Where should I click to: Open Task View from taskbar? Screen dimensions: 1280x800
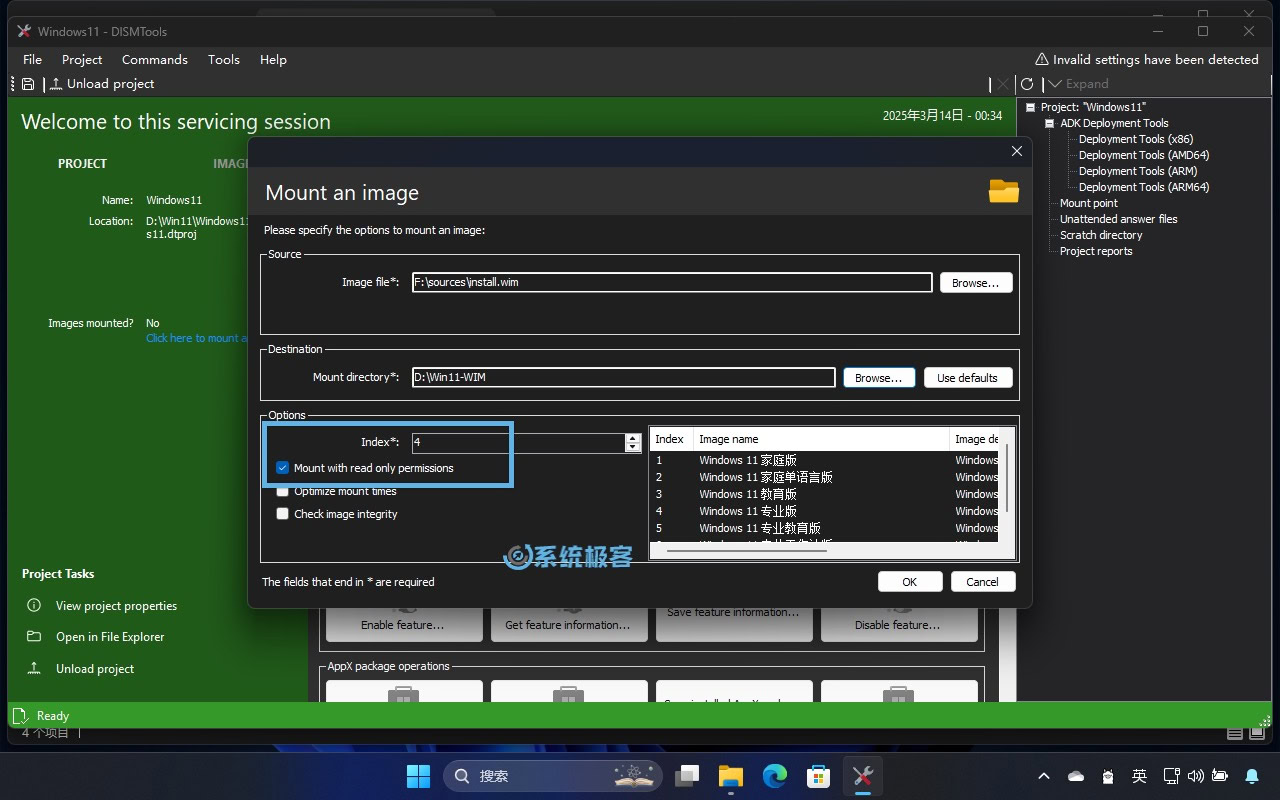687,776
